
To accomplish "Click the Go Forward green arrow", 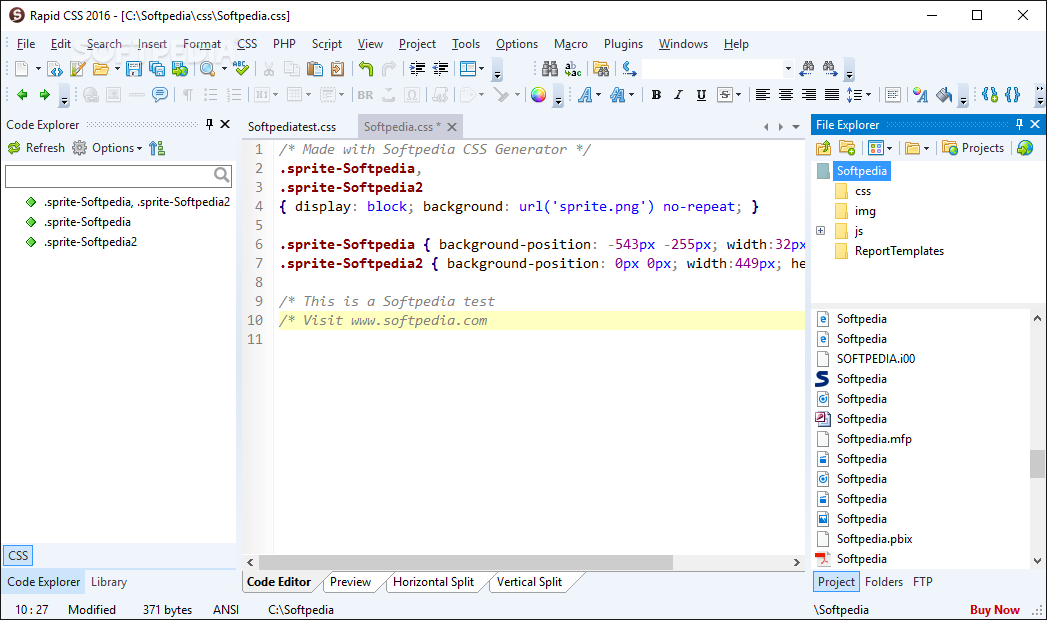I will (45, 95).
